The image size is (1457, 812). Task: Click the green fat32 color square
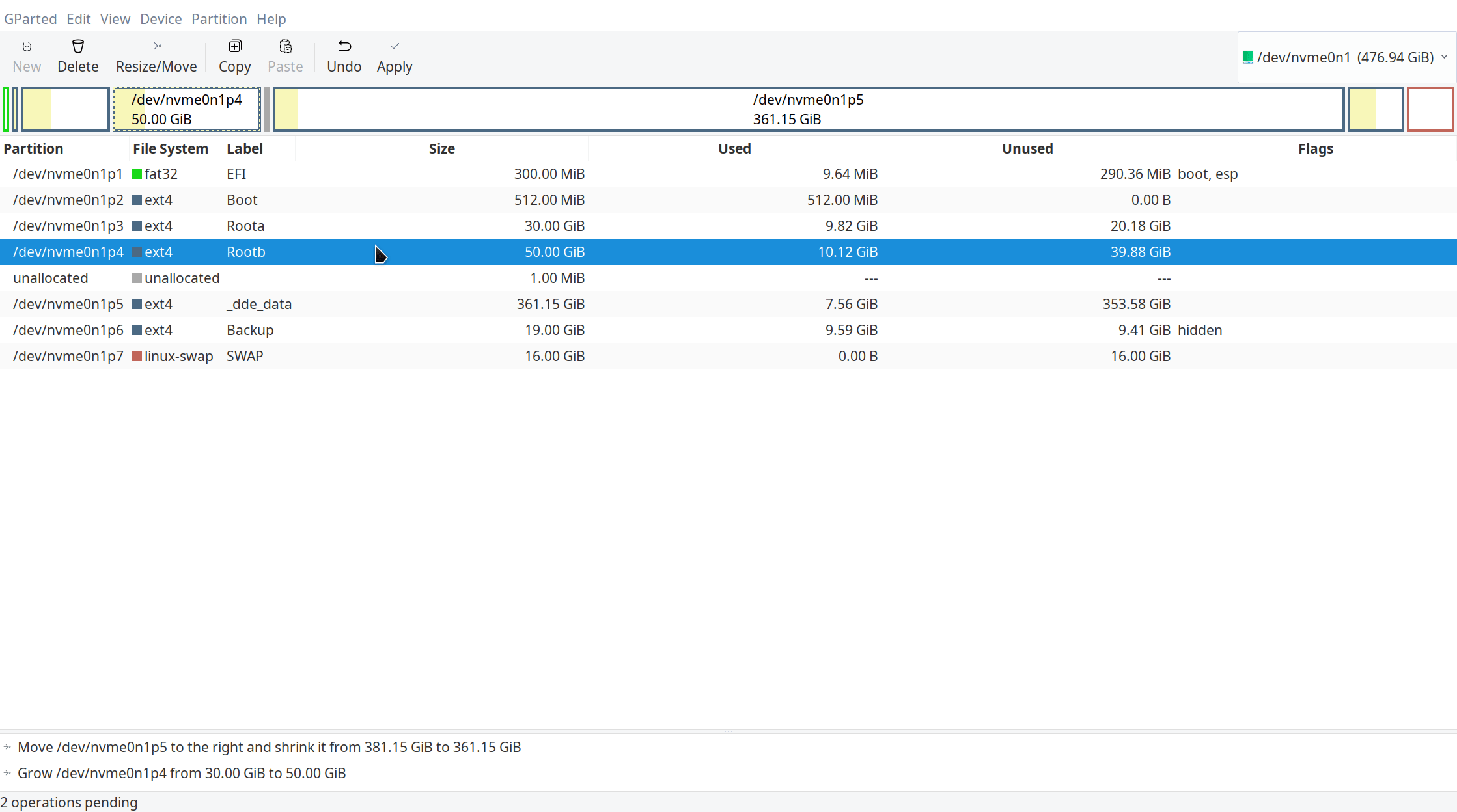[137, 174]
